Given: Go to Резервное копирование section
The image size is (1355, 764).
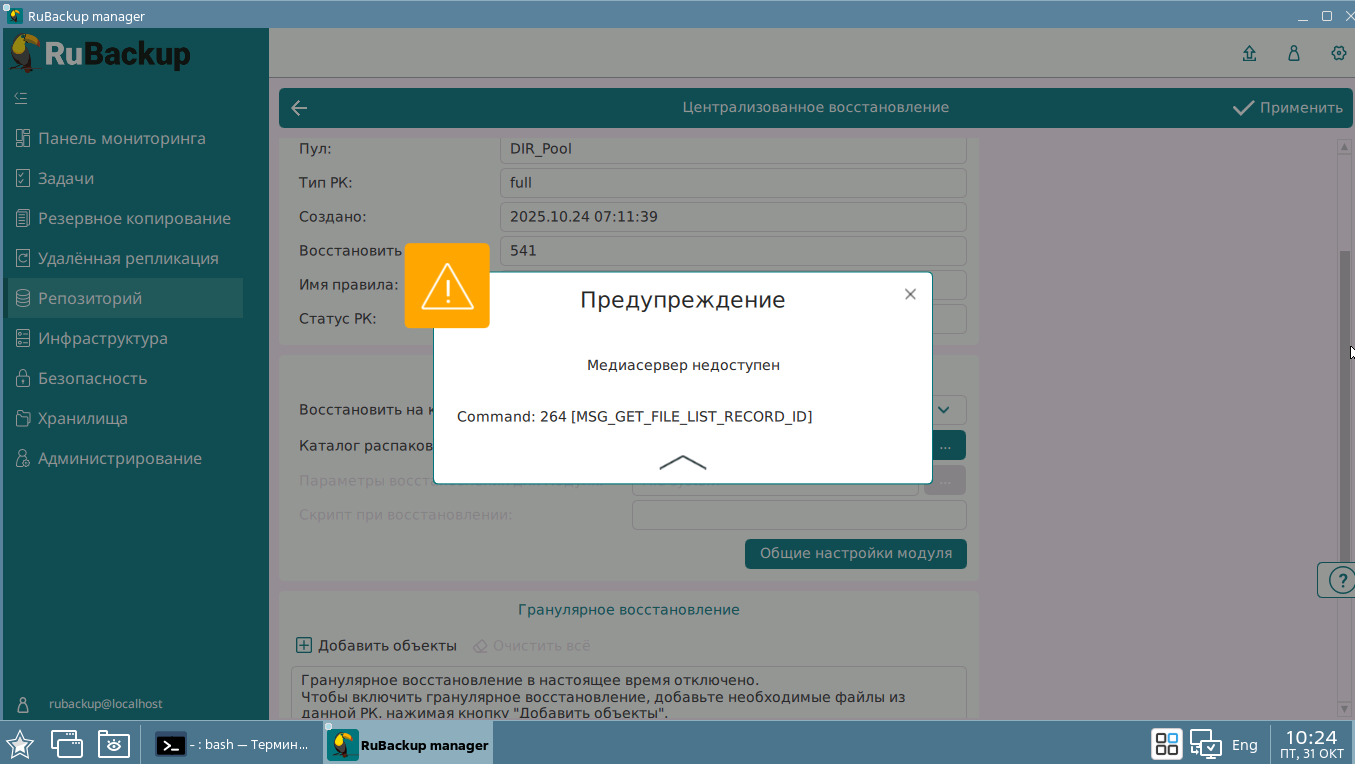Looking at the screenshot, I should pos(134,218).
